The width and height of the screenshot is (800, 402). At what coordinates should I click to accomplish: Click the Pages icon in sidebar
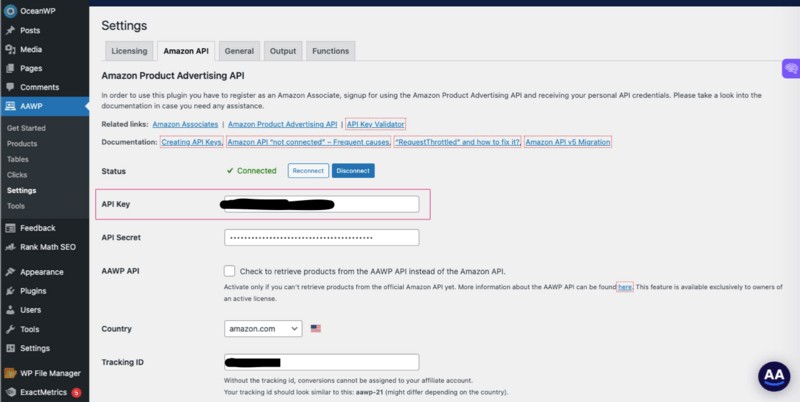(x=10, y=68)
